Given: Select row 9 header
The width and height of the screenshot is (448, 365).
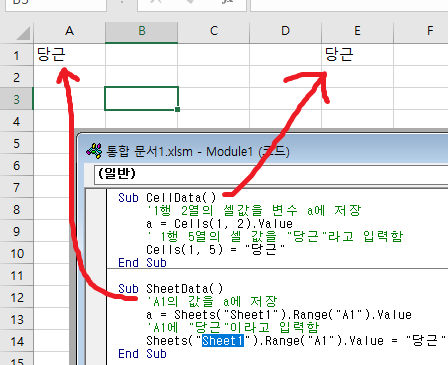Looking at the screenshot, I should tap(17, 231).
